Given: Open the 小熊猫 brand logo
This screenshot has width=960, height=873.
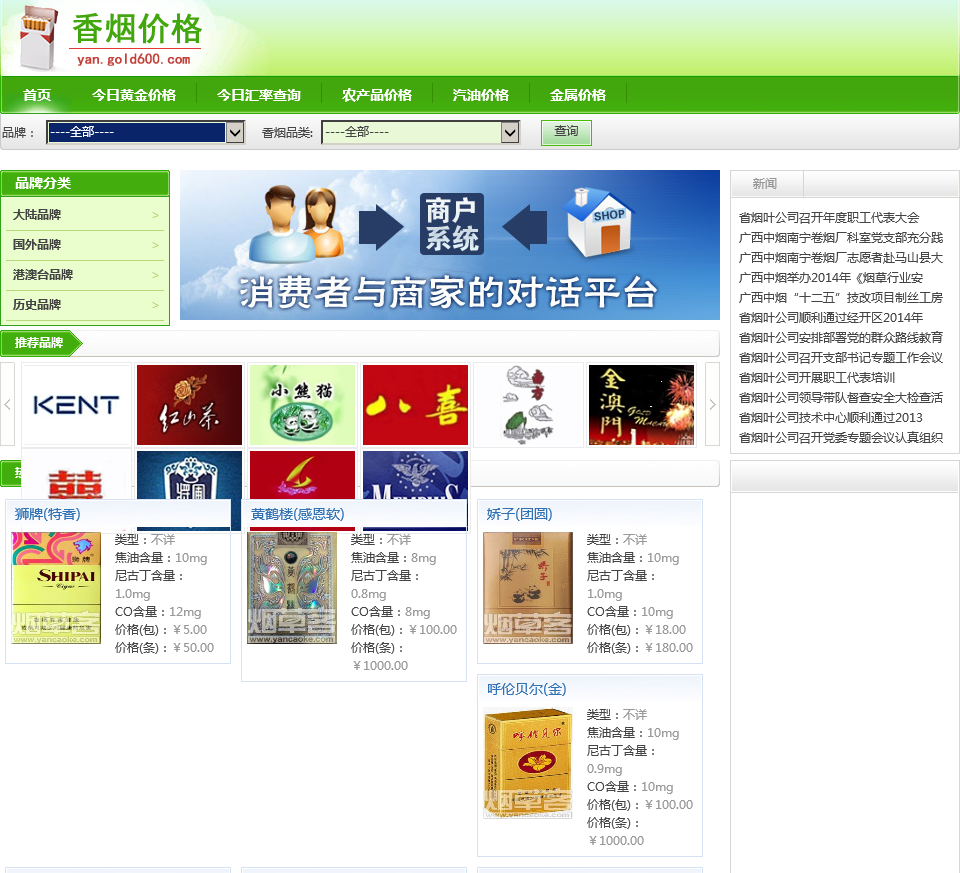Looking at the screenshot, I should 302,405.
